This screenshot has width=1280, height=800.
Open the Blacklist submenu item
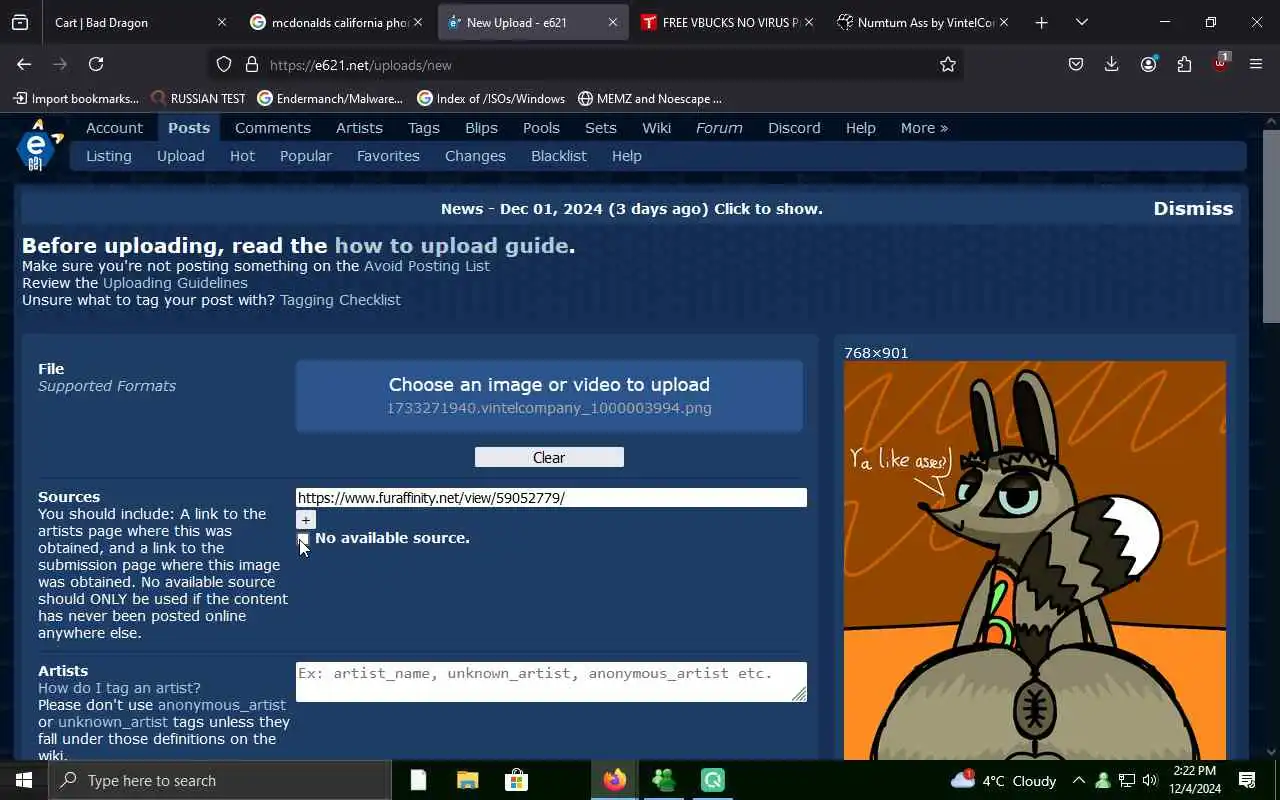click(x=559, y=156)
